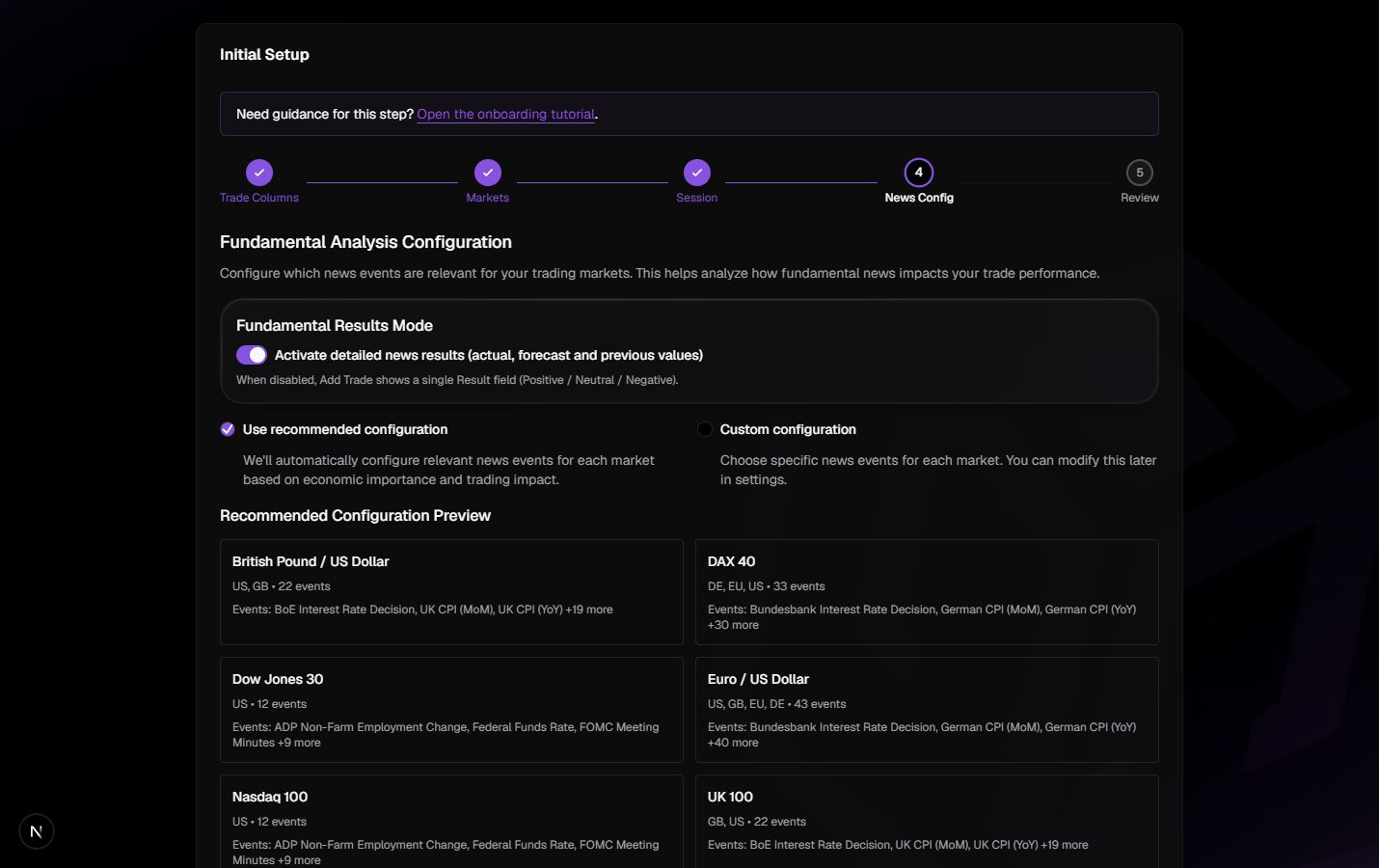Click the Fundamental Analysis Configuration heading
1379x868 pixels.
(365, 242)
